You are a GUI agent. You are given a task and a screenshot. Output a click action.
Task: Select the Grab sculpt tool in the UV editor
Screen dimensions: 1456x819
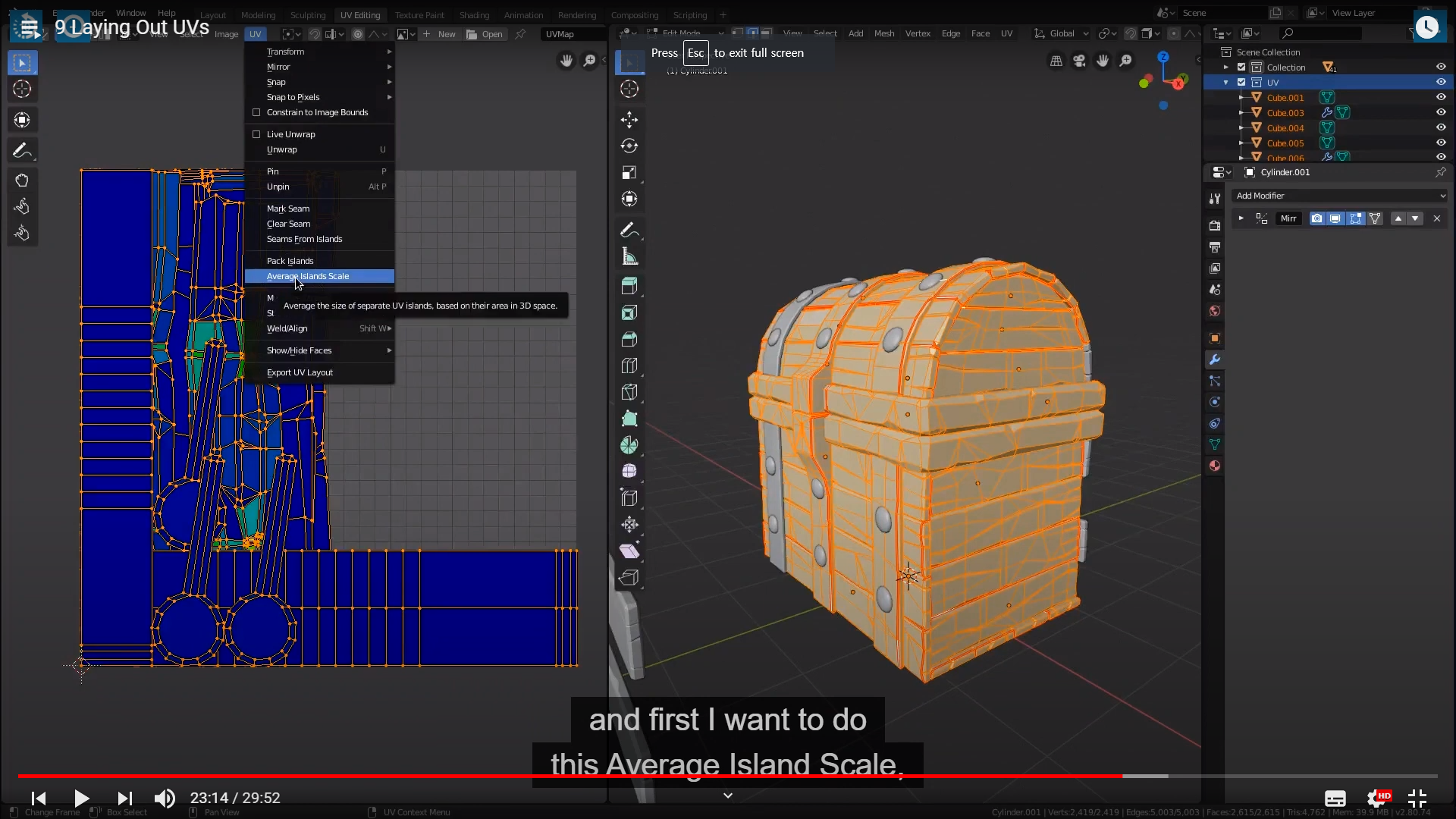click(21, 180)
